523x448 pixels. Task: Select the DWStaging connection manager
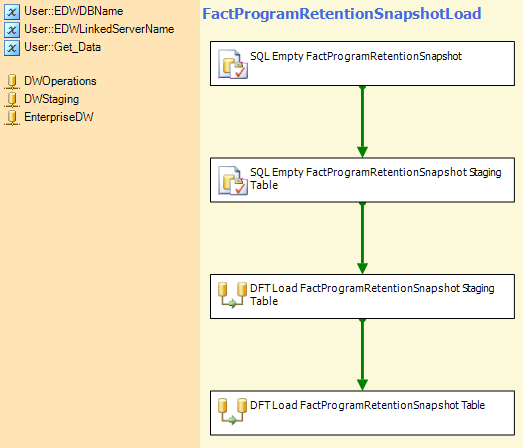tap(52, 99)
